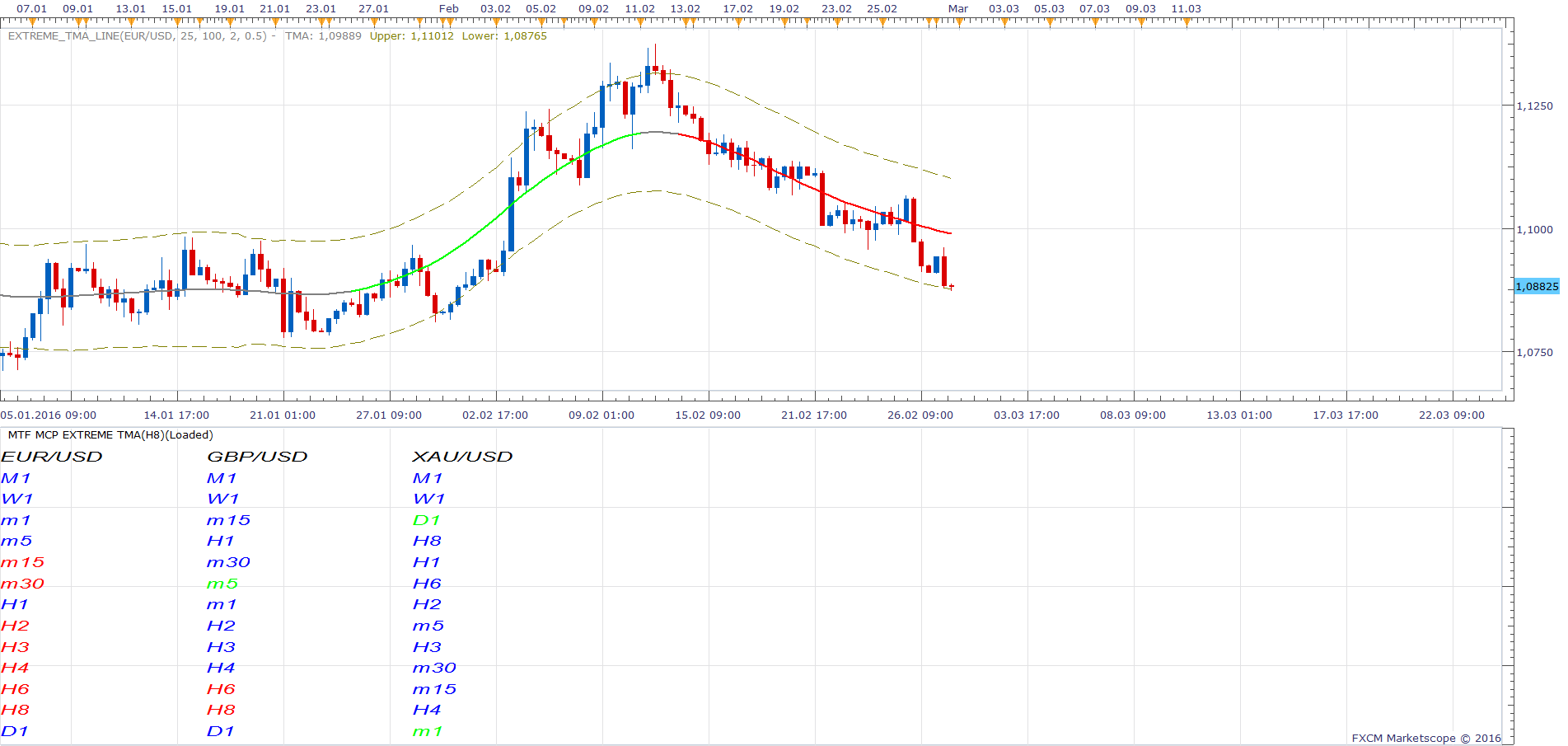
Task: Click the EUR/USD column header
Action: pos(52,457)
